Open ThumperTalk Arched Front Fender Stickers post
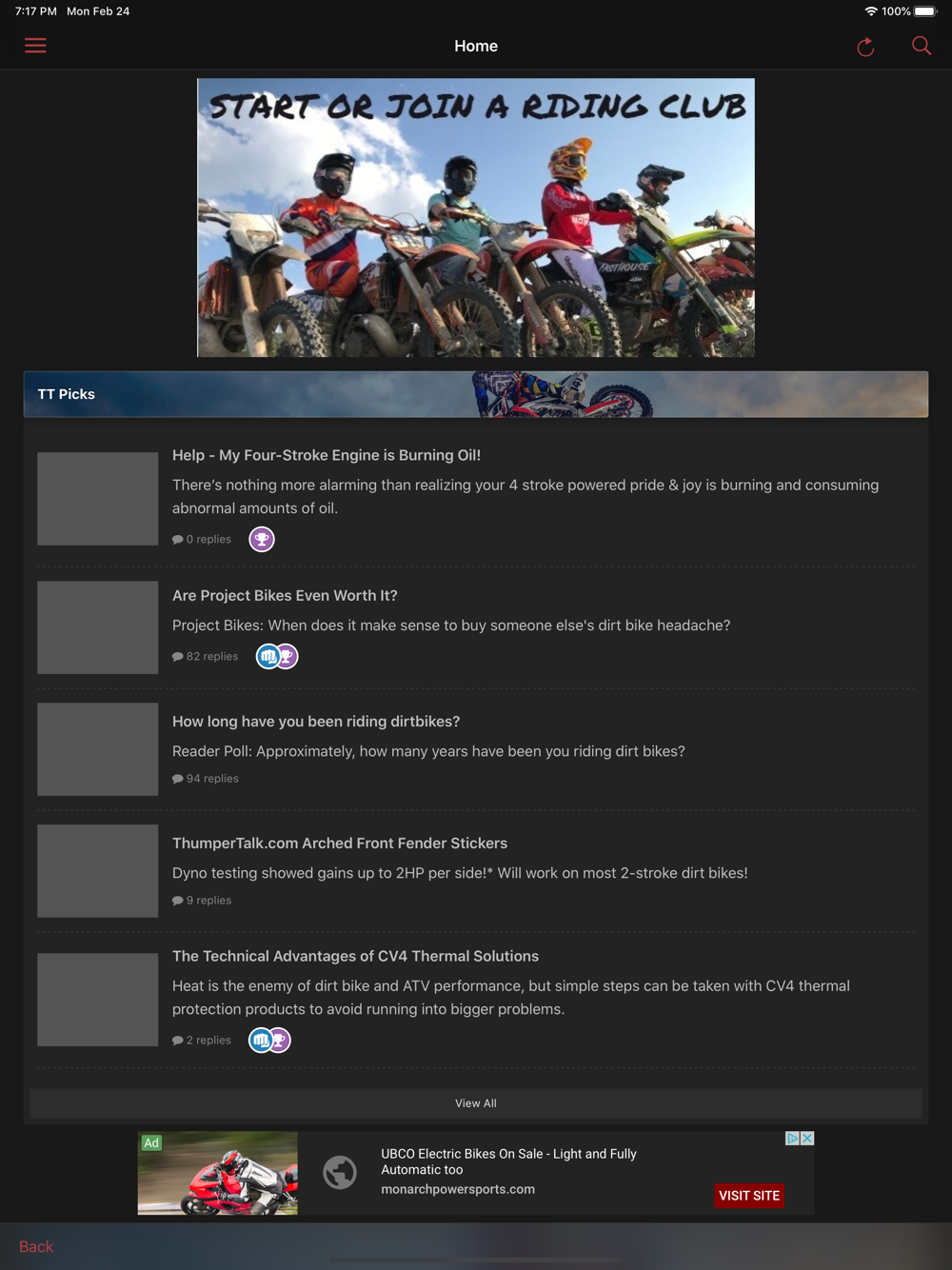Viewport: 952px width, 1270px height. tap(340, 843)
